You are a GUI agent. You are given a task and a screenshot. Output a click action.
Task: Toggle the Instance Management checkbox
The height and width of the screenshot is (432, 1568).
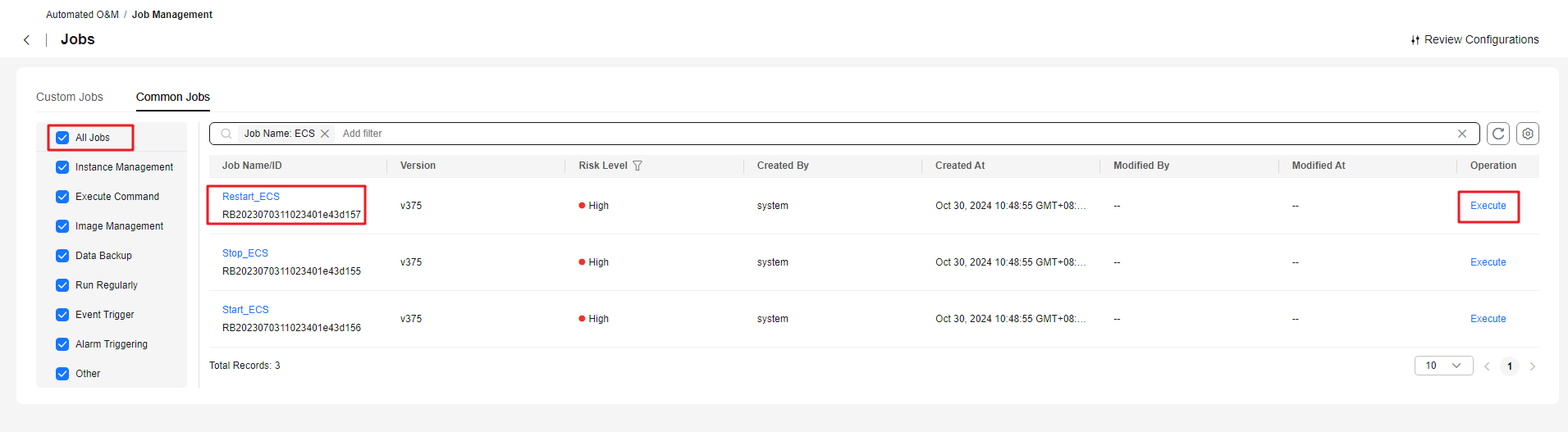62,167
